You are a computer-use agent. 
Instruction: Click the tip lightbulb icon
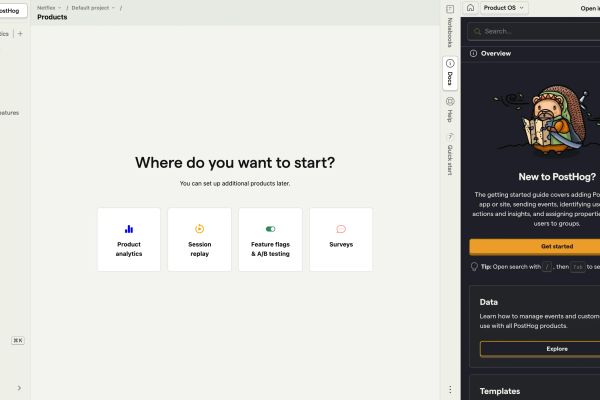tap(474, 266)
